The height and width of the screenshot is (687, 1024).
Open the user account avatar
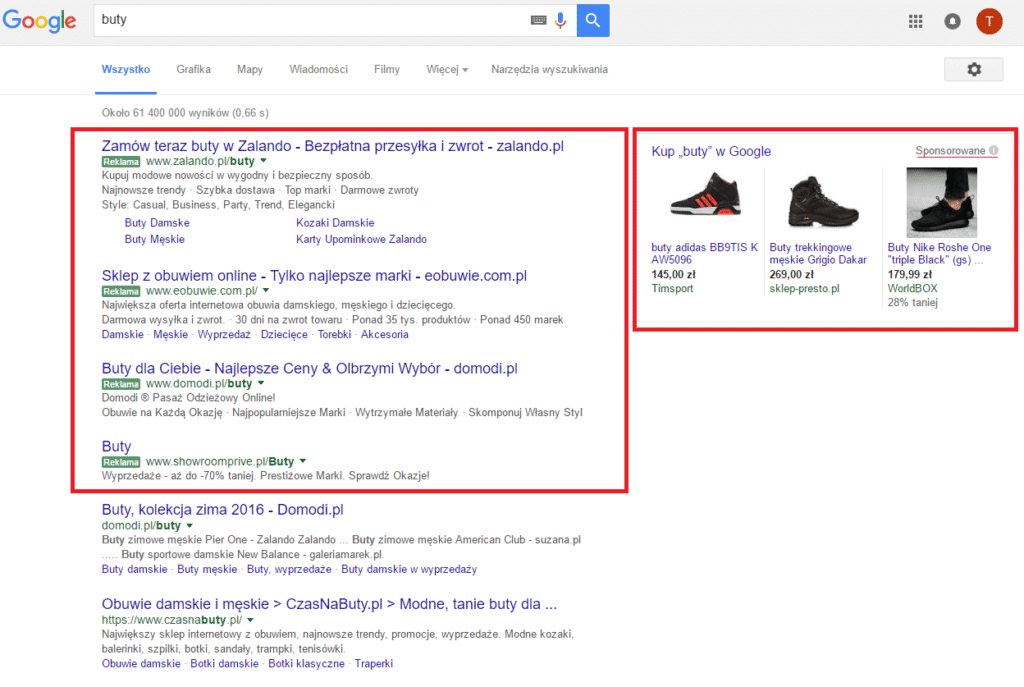[x=989, y=21]
